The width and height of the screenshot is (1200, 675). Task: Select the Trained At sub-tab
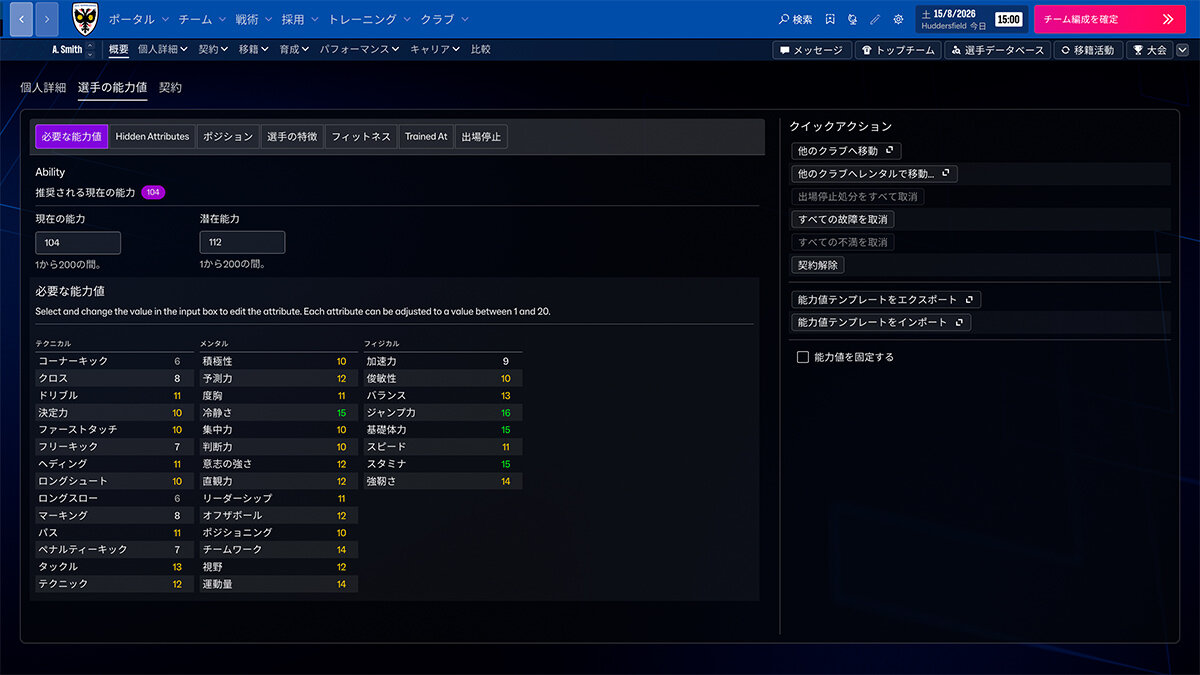coord(426,136)
